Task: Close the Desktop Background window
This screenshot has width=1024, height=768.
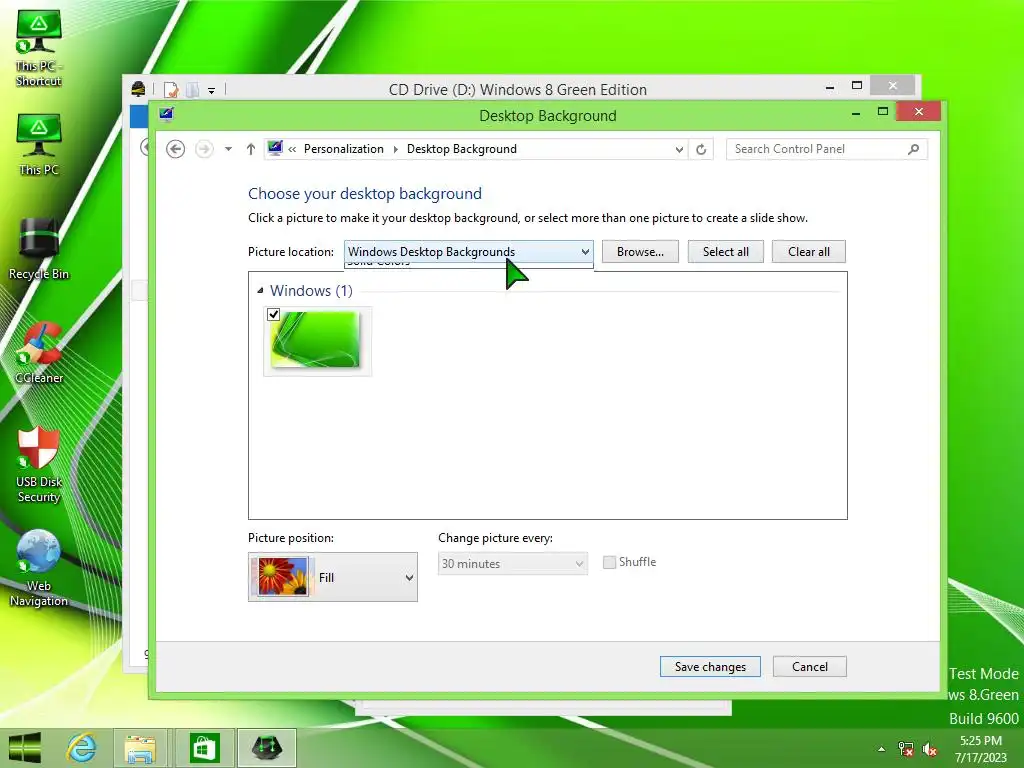Action: 919,112
